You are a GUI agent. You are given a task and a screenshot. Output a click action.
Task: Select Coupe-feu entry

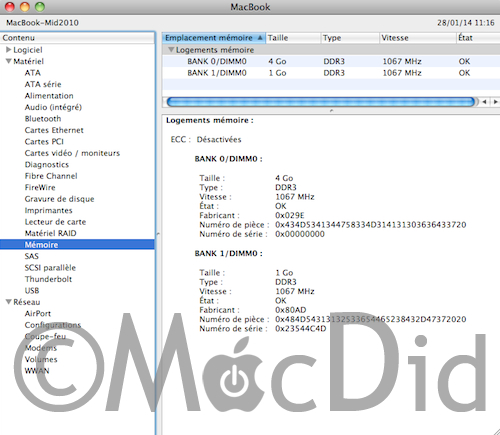tap(45, 337)
